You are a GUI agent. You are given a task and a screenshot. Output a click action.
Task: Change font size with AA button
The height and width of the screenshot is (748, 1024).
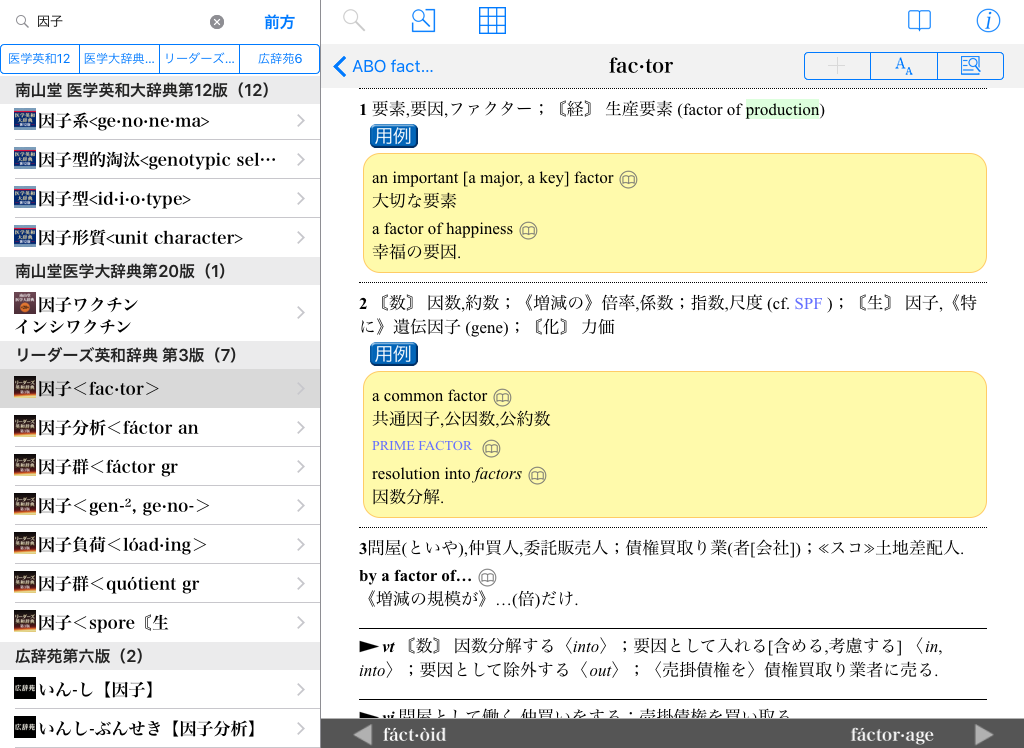pyautogui.click(x=904, y=66)
